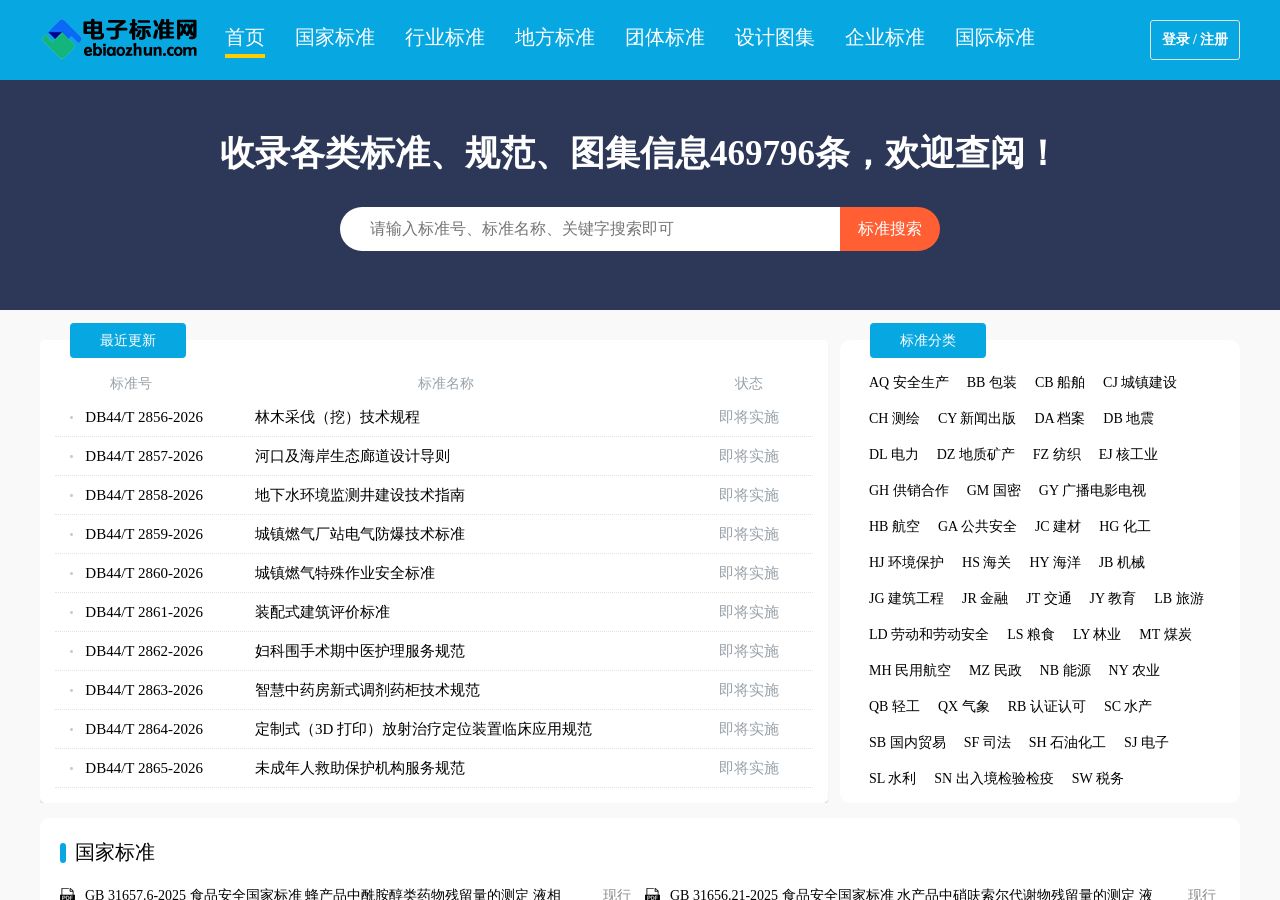1280x900 pixels.
Task: Open the CJ 城镇建设 category
Action: click(x=1140, y=383)
